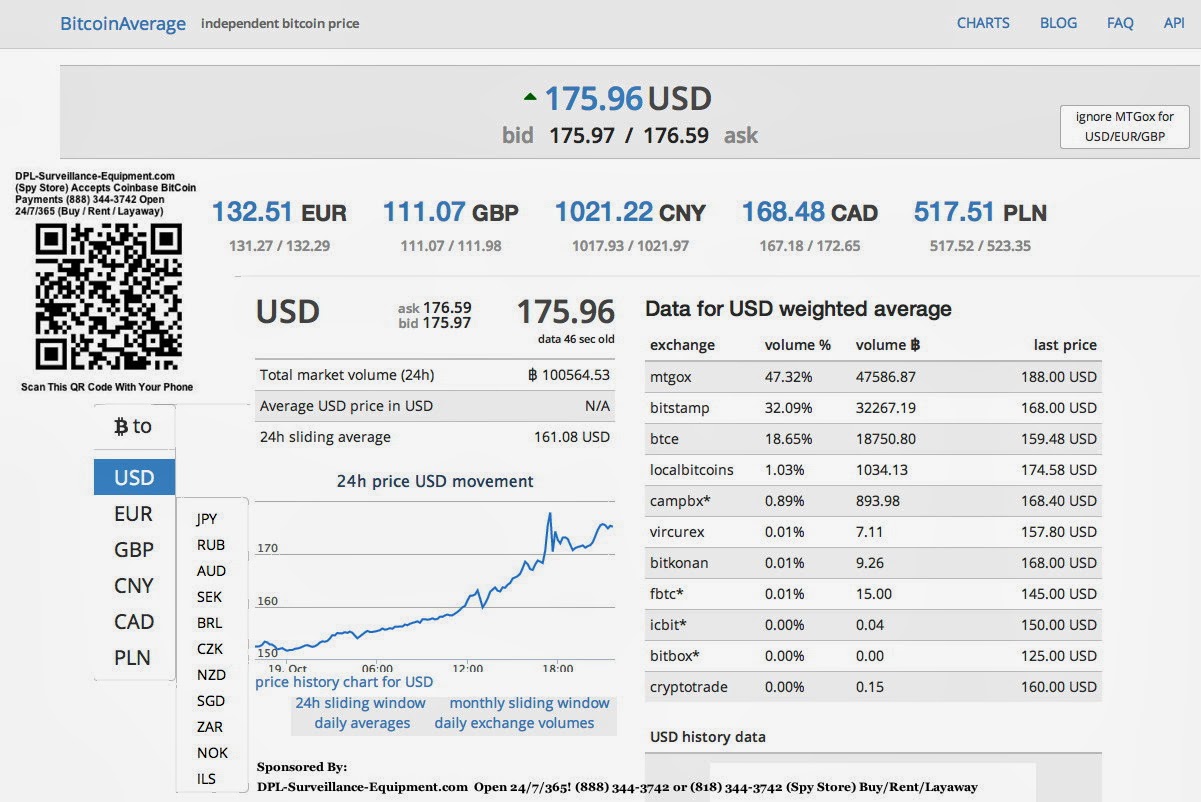The width and height of the screenshot is (1201, 802).
Task: Click the 517.51 PLN price header
Action: 980,212
